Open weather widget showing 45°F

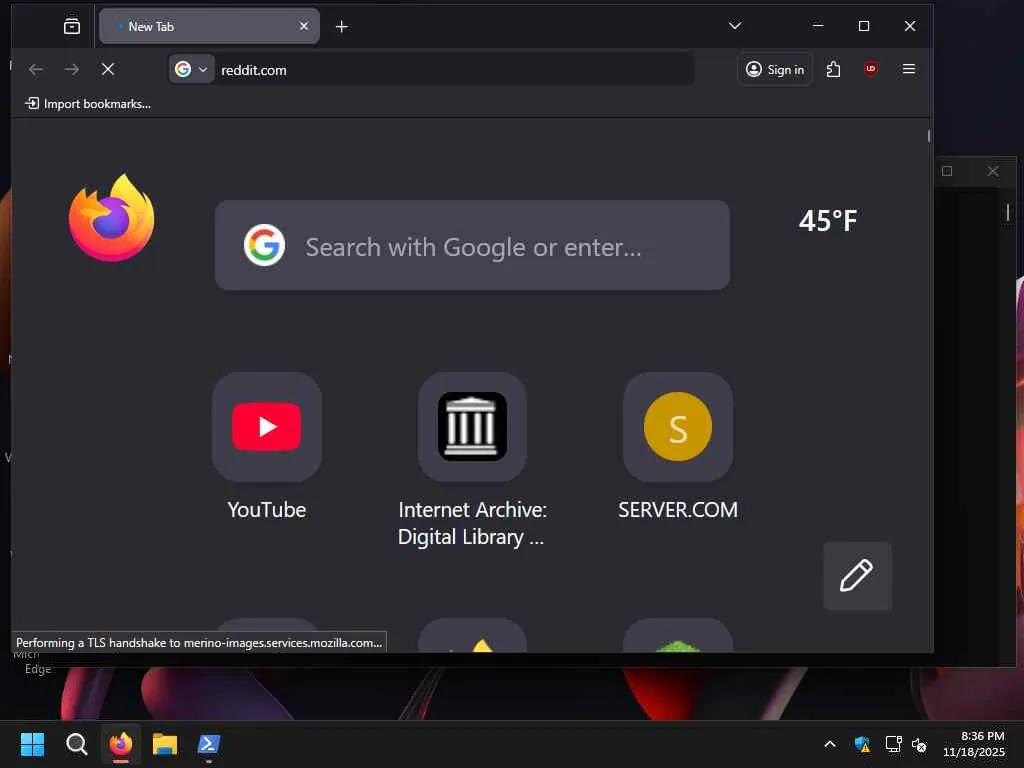pos(827,221)
